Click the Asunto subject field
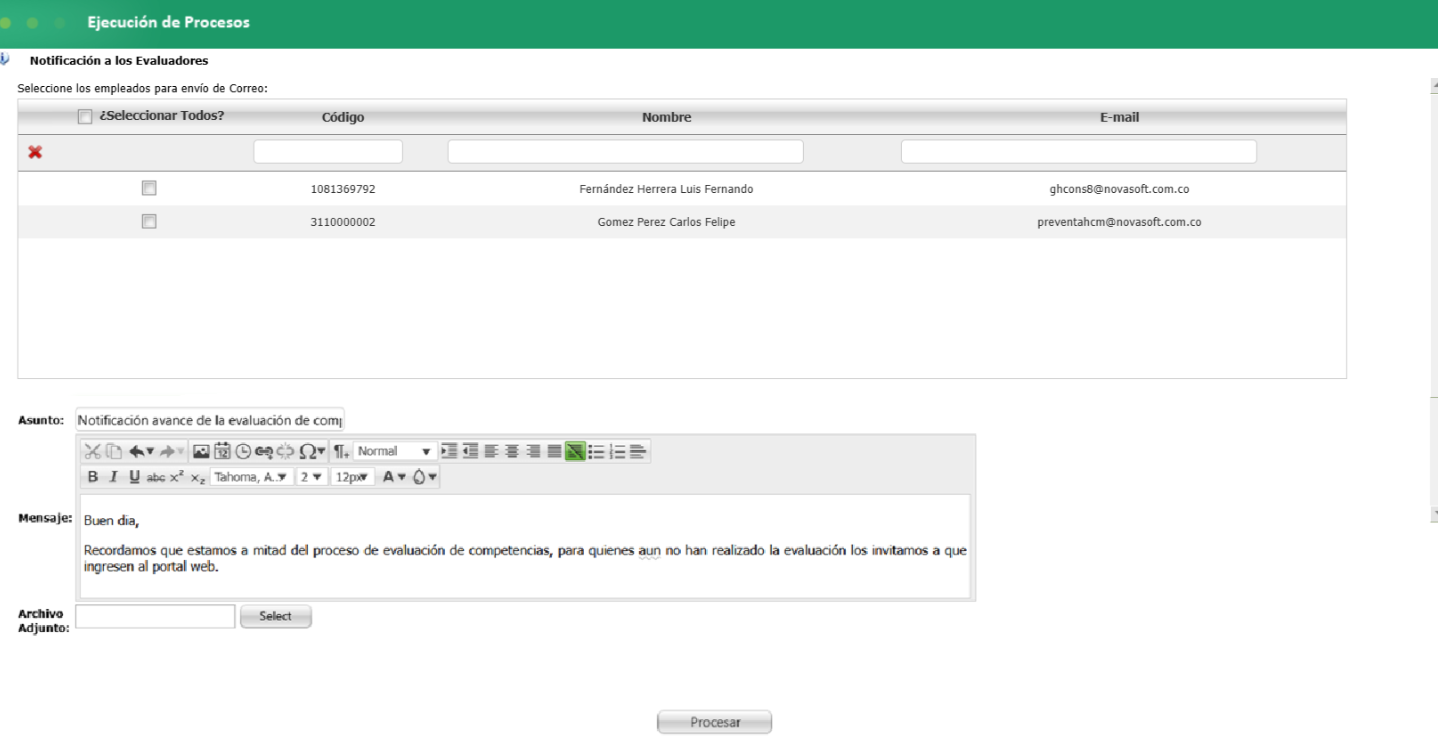The image size is (1438, 739). pos(210,420)
